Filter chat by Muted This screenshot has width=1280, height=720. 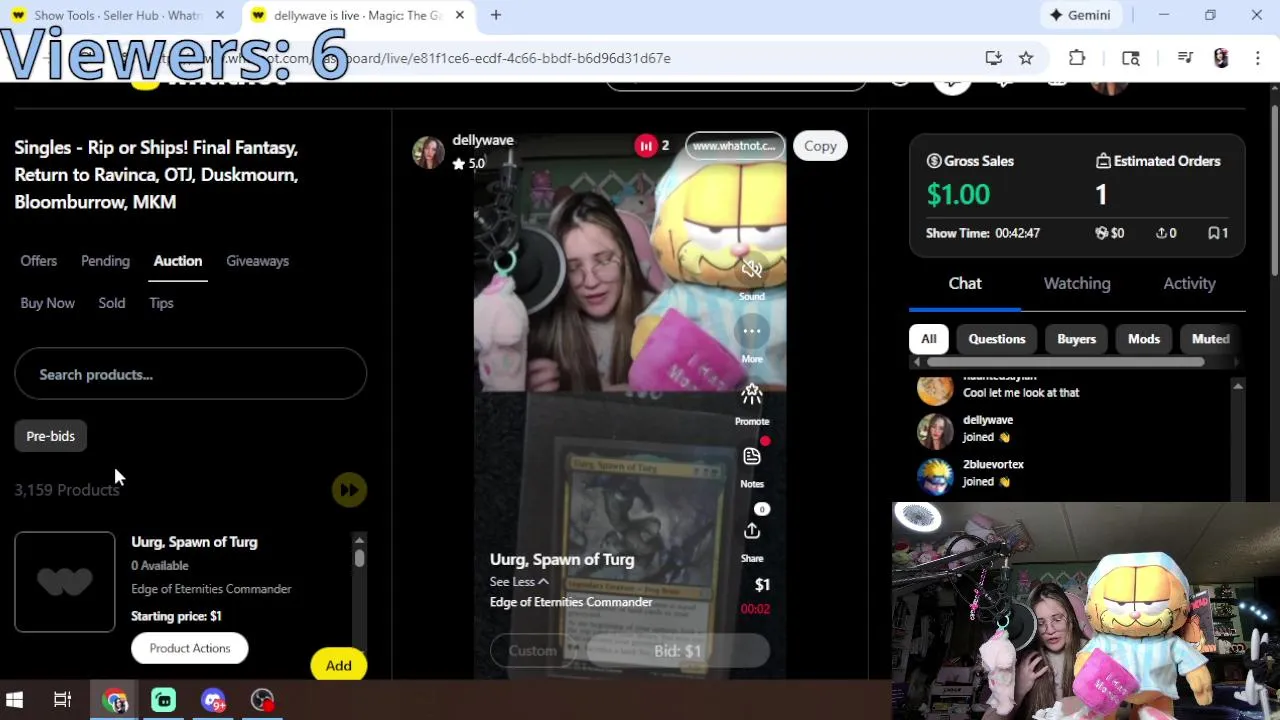pyautogui.click(x=1210, y=339)
